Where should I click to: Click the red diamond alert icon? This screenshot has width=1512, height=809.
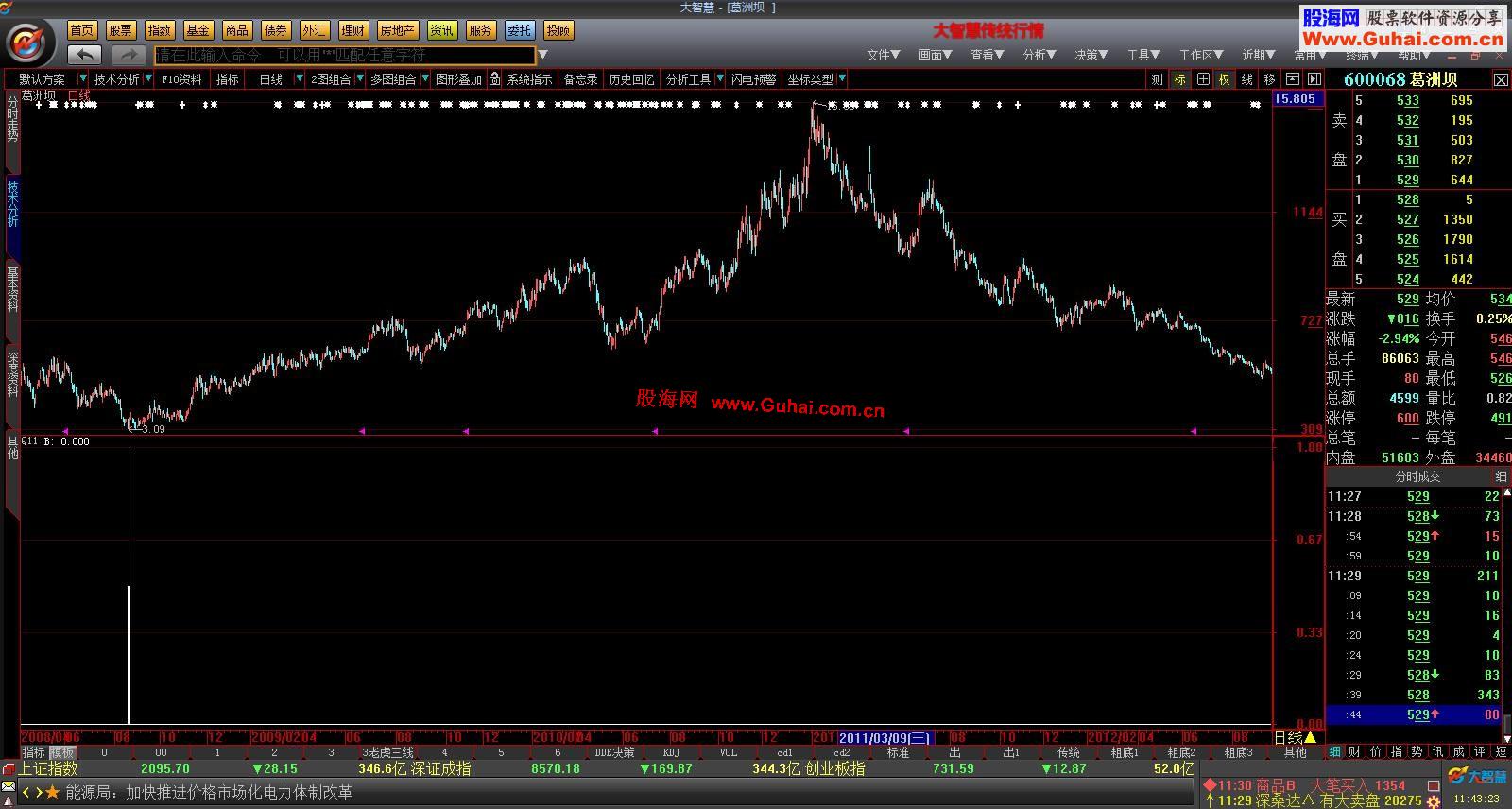(x=1209, y=785)
